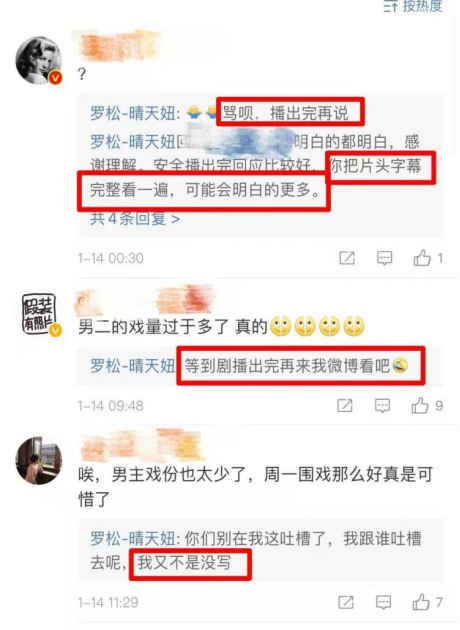
Task: Reply to the comment posted at 1-14 09:48
Action: [x=382, y=406]
